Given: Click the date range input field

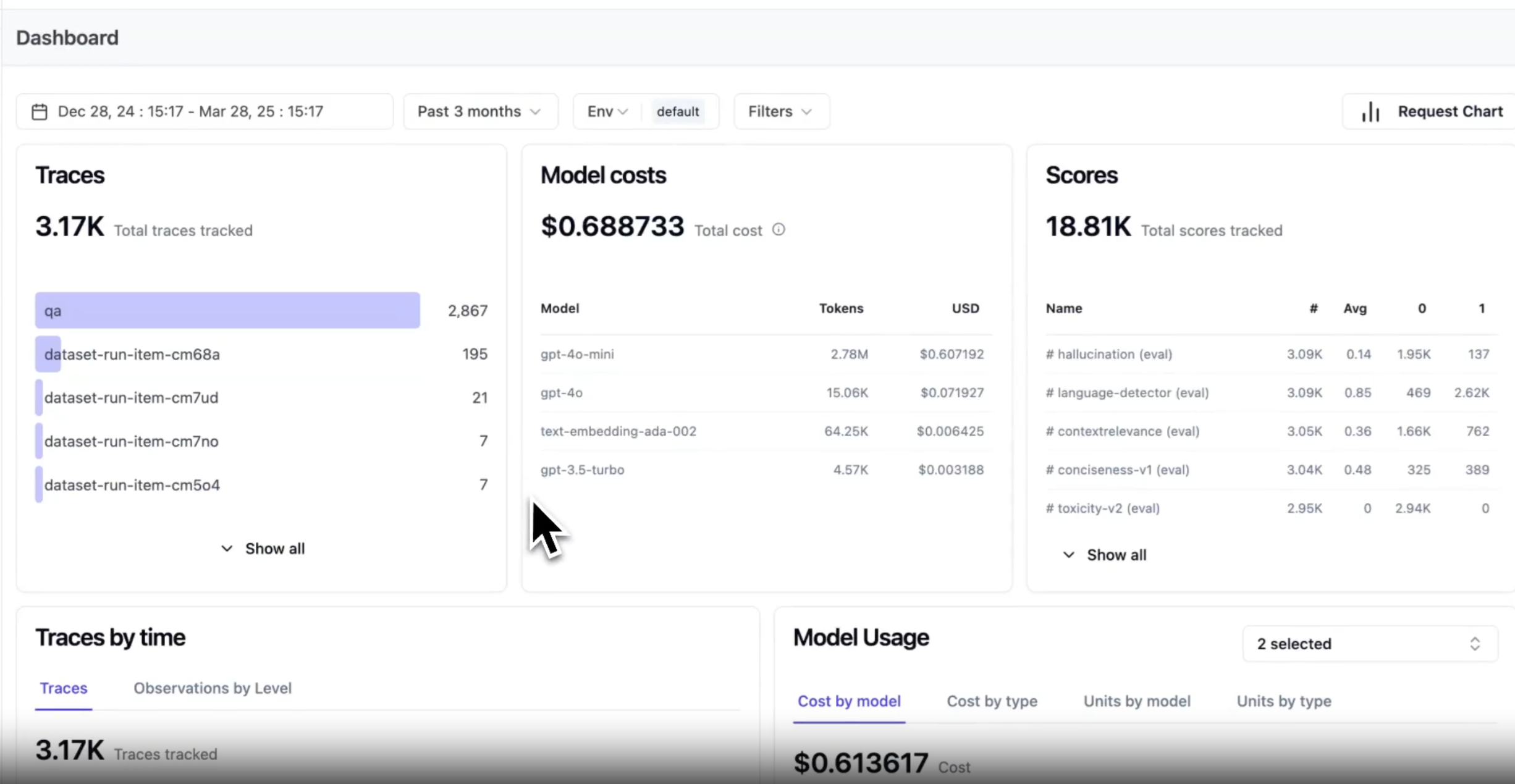Looking at the screenshot, I should coord(205,112).
